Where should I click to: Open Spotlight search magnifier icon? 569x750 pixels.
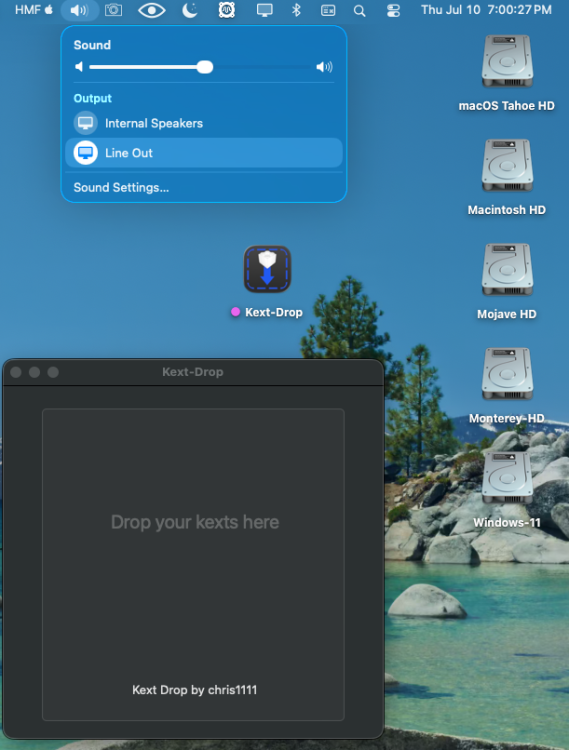click(360, 11)
